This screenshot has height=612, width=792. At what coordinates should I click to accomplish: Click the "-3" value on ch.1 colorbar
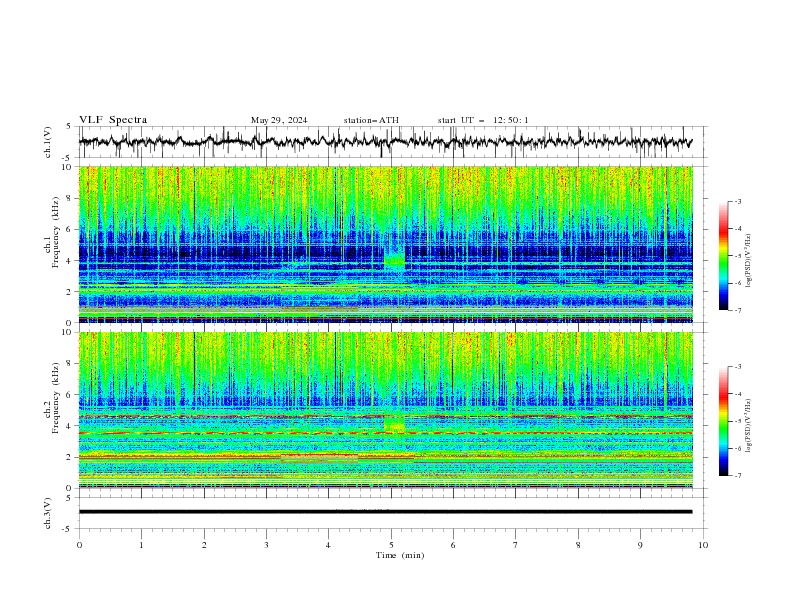[x=738, y=201]
